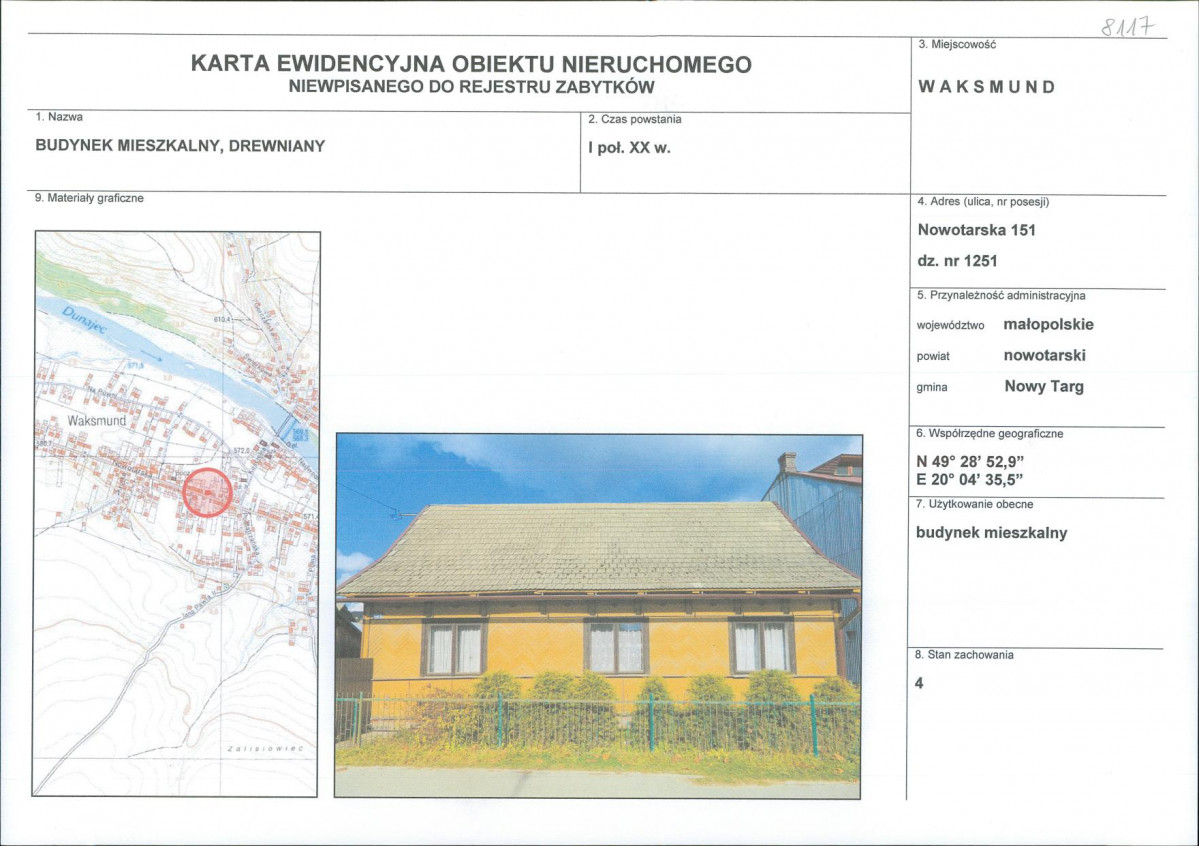Select the value 'nowotarski'
This screenshot has width=1199, height=846.
pos(1045,356)
